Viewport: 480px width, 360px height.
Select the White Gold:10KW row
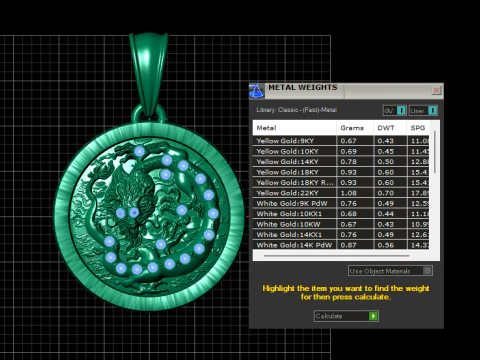341,224
